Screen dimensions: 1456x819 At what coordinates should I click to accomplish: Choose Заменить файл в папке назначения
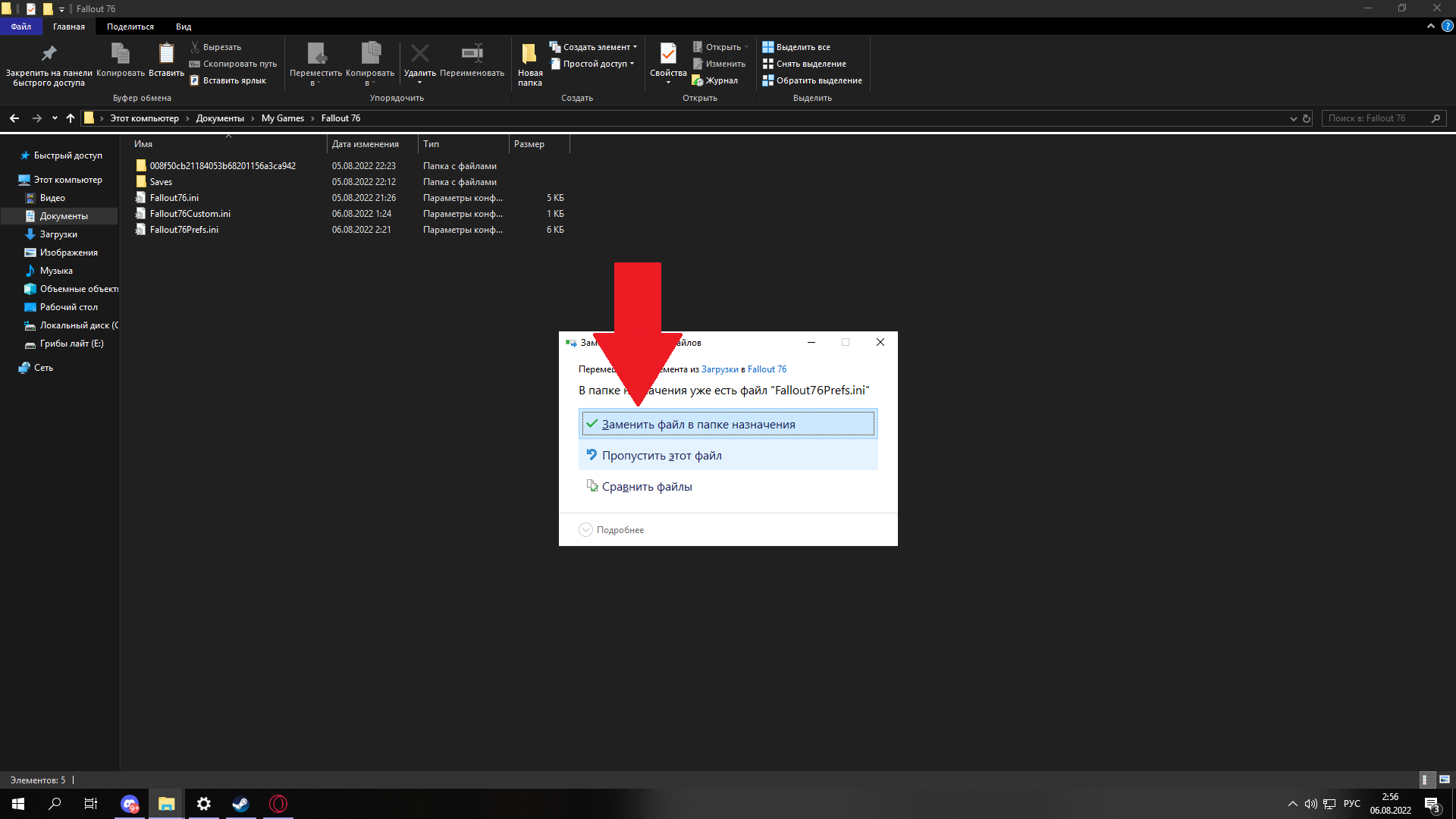728,425
